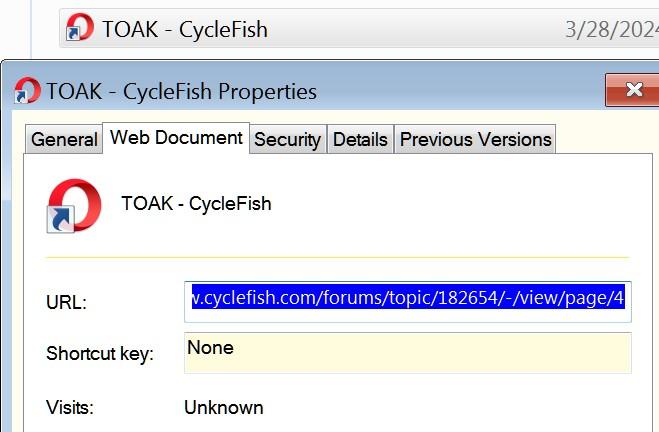Viewport: 659px width, 432px height.
Task: Close the Properties dialog with the red X
Action: coord(633,90)
